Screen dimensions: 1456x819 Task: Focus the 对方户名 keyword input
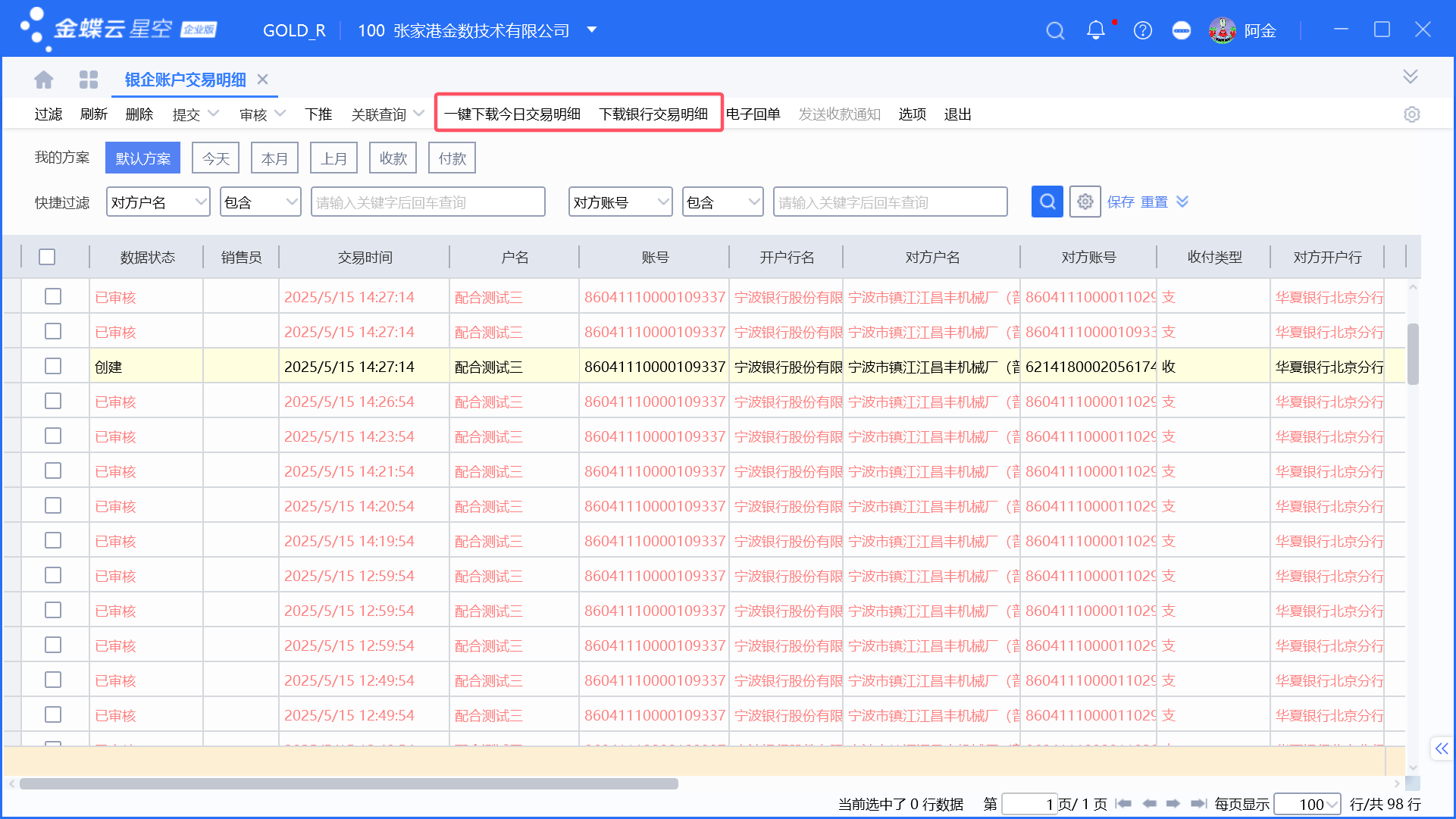coord(428,202)
